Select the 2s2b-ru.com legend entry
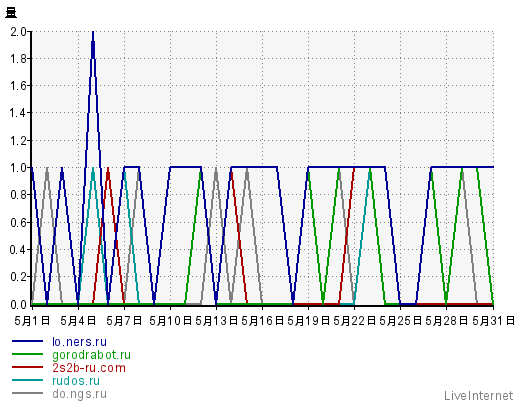520x405 pixels. click(x=89, y=368)
